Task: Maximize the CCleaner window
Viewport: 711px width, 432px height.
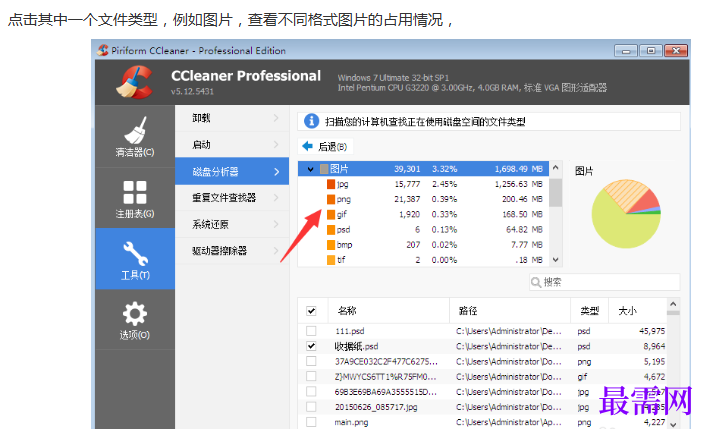Action: [651, 50]
